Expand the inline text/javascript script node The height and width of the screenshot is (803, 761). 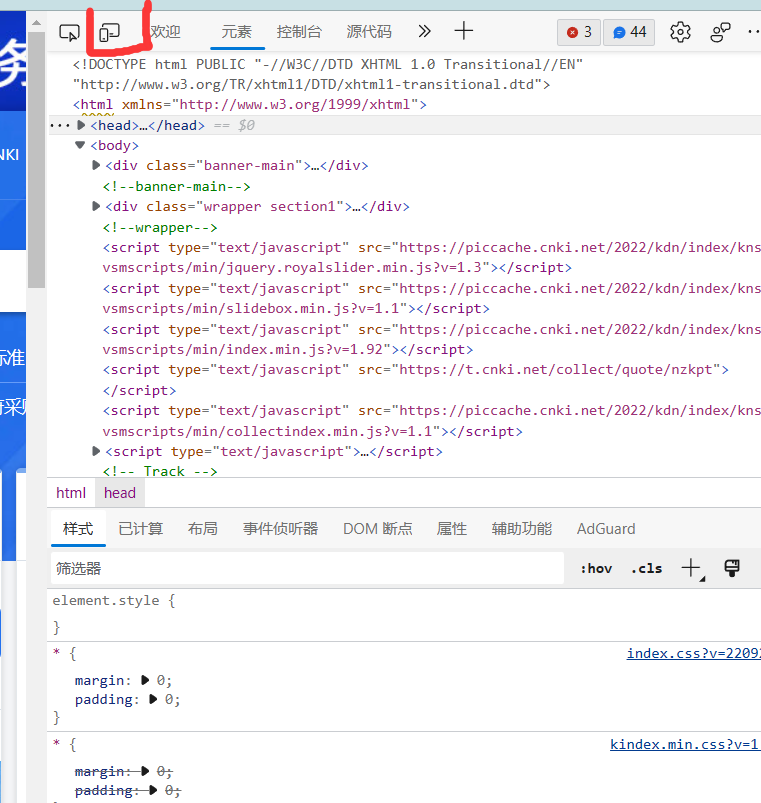pos(96,451)
